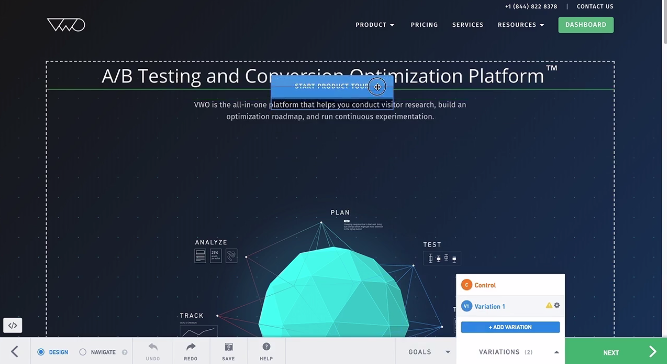The image size is (667, 364).
Task: Open the Pricing page
Action: (x=424, y=25)
